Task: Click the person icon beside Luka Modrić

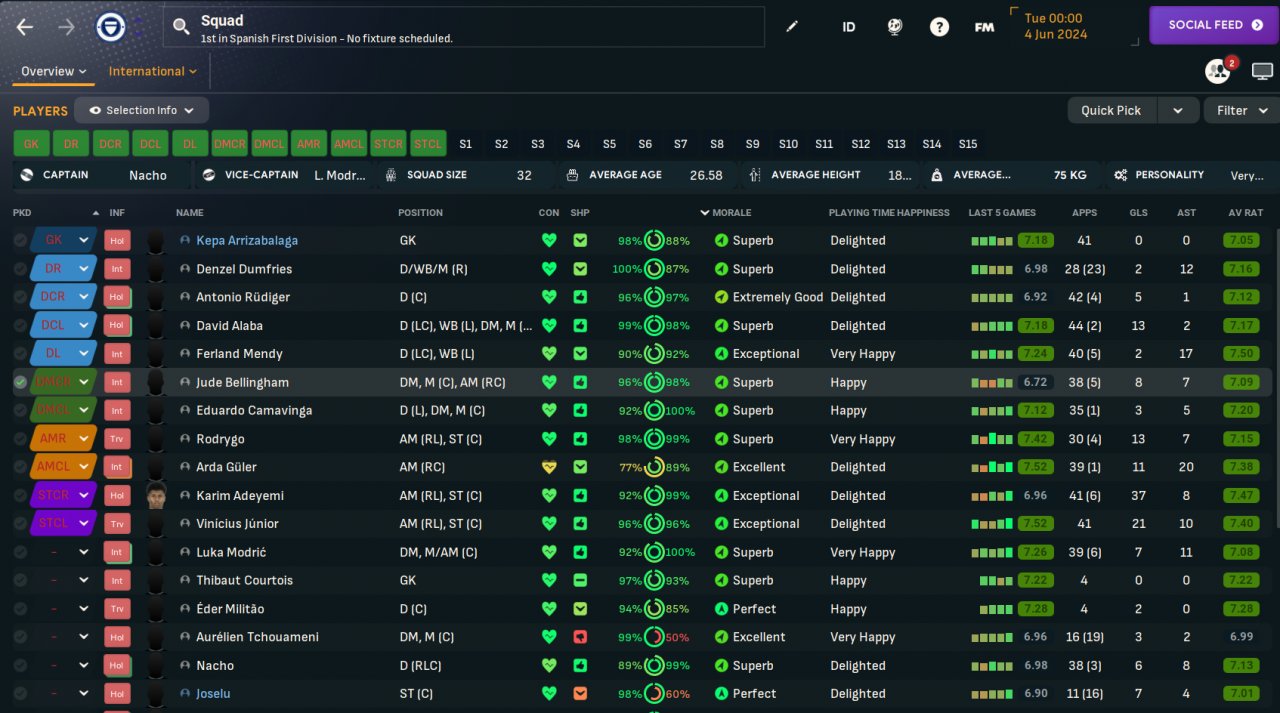Action: [185, 552]
